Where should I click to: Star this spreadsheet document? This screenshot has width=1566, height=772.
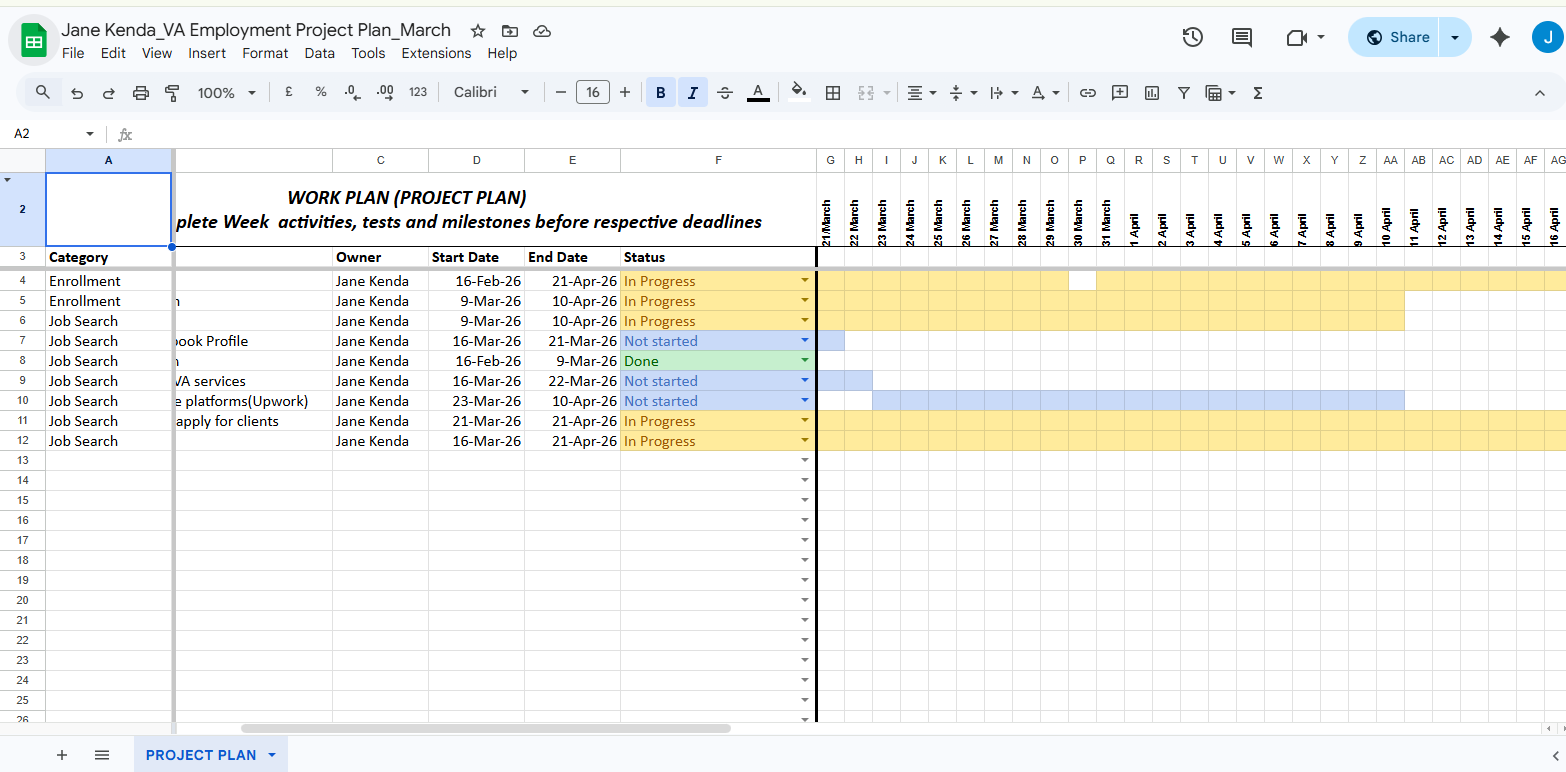tap(478, 31)
